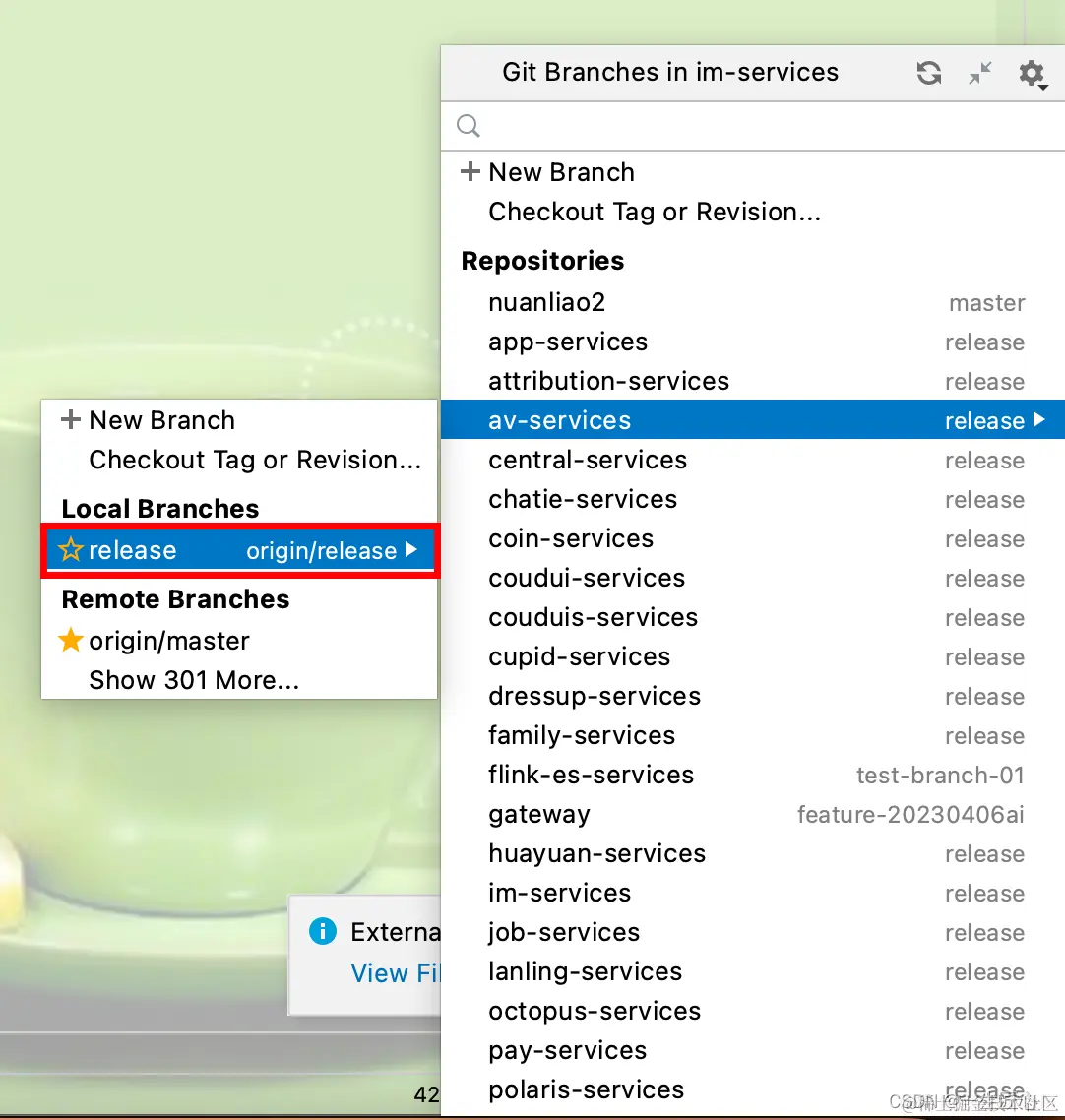Open the coudui-services repository
The width and height of the screenshot is (1065, 1120).
pos(753,577)
